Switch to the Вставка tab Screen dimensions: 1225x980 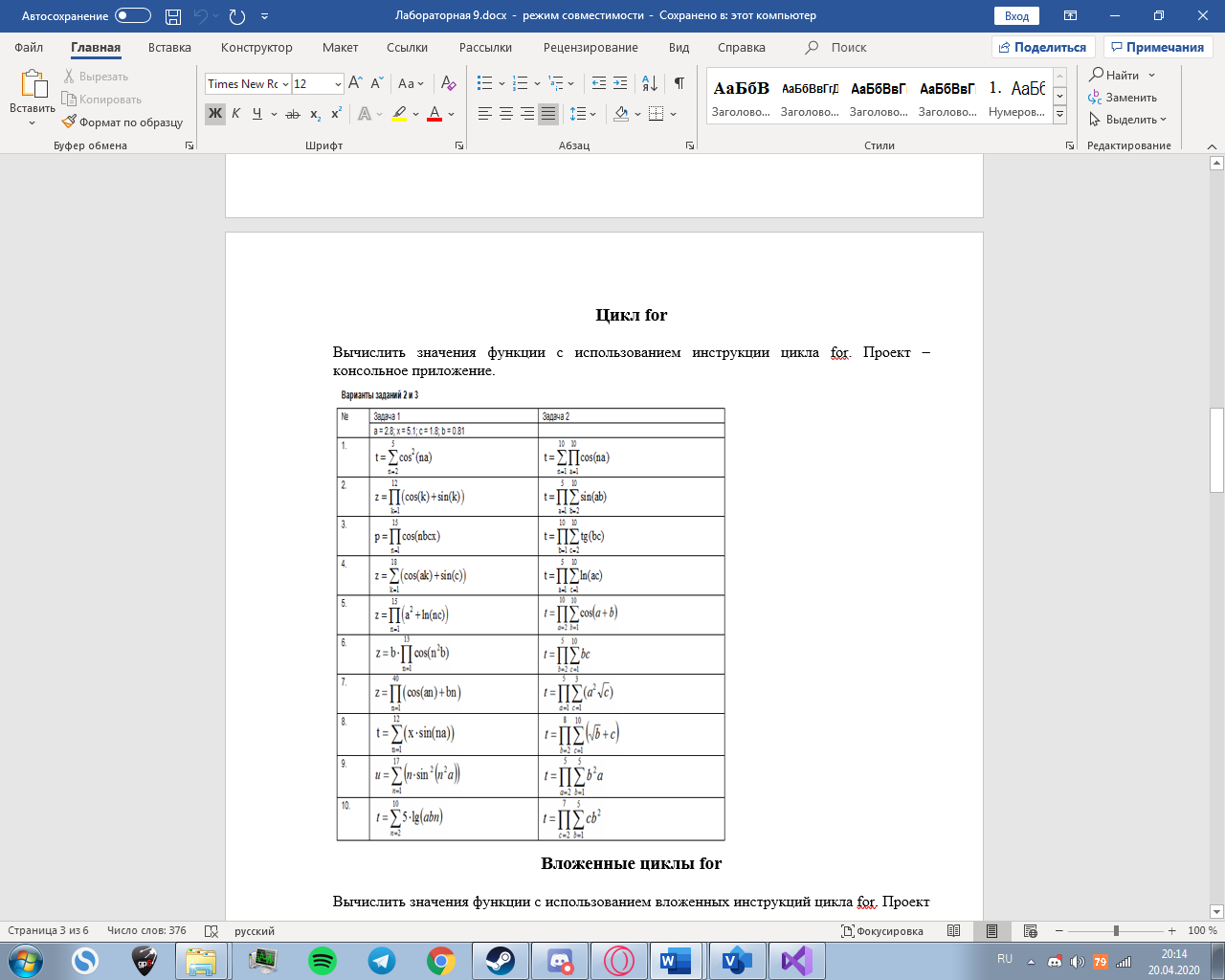[169, 47]
